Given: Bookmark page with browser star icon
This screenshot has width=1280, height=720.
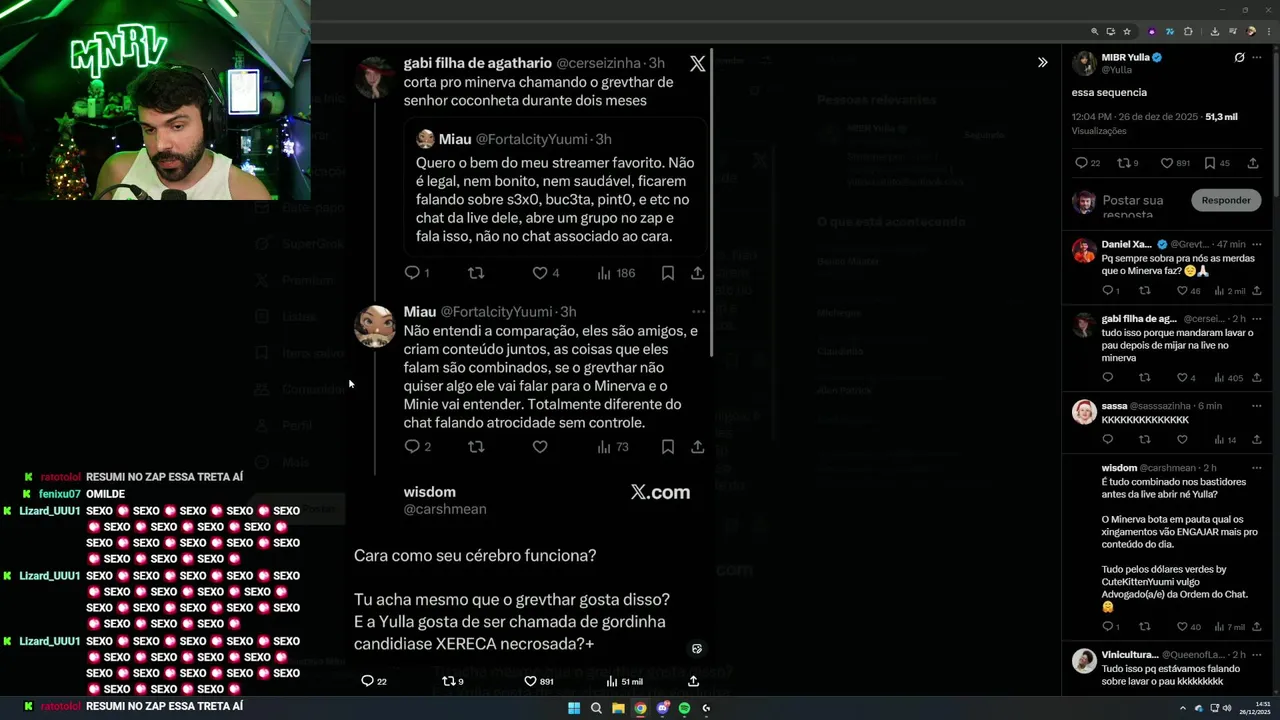Looking at the screenshot, I should pyautogui.click(x=1127, y=31).
